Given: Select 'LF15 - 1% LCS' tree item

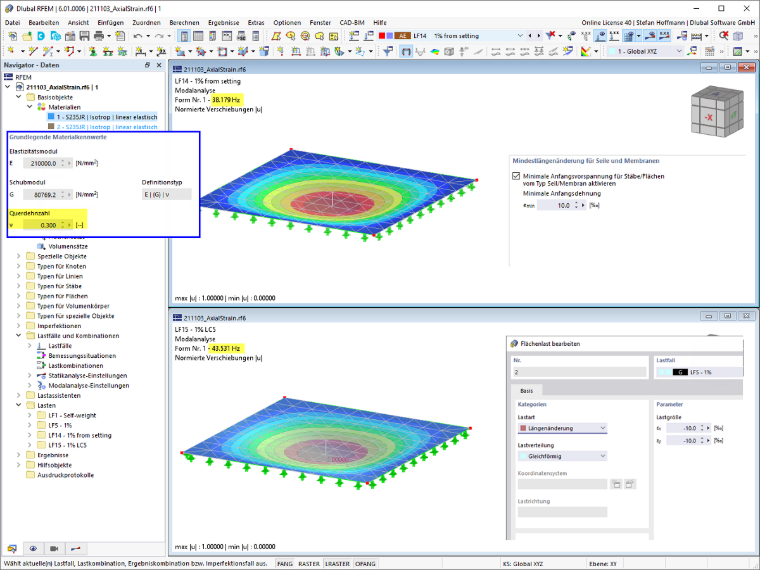Looking at the screenshot, I should (67, 445).
